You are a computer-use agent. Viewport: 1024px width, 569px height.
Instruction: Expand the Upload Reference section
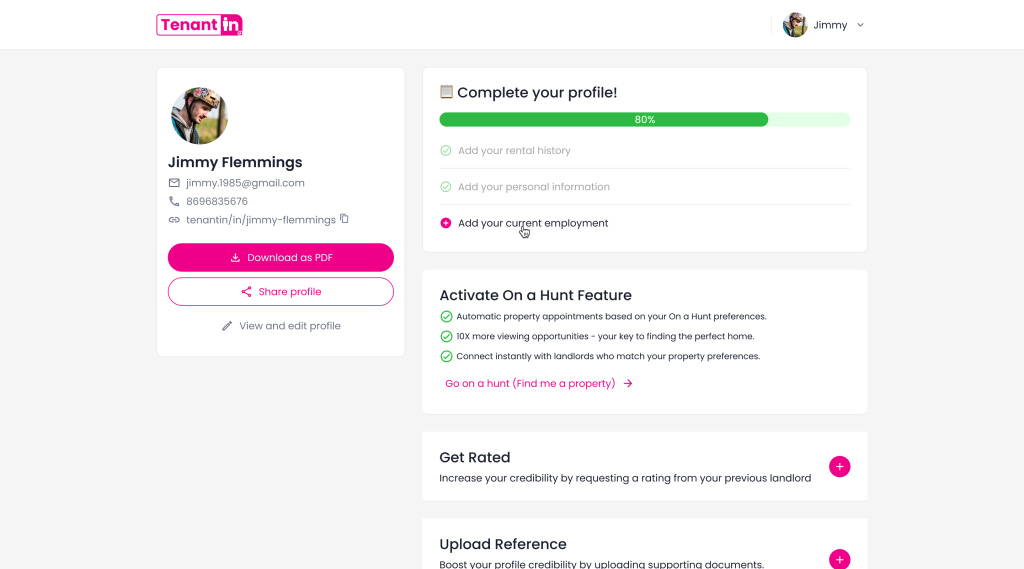[839, 559]
